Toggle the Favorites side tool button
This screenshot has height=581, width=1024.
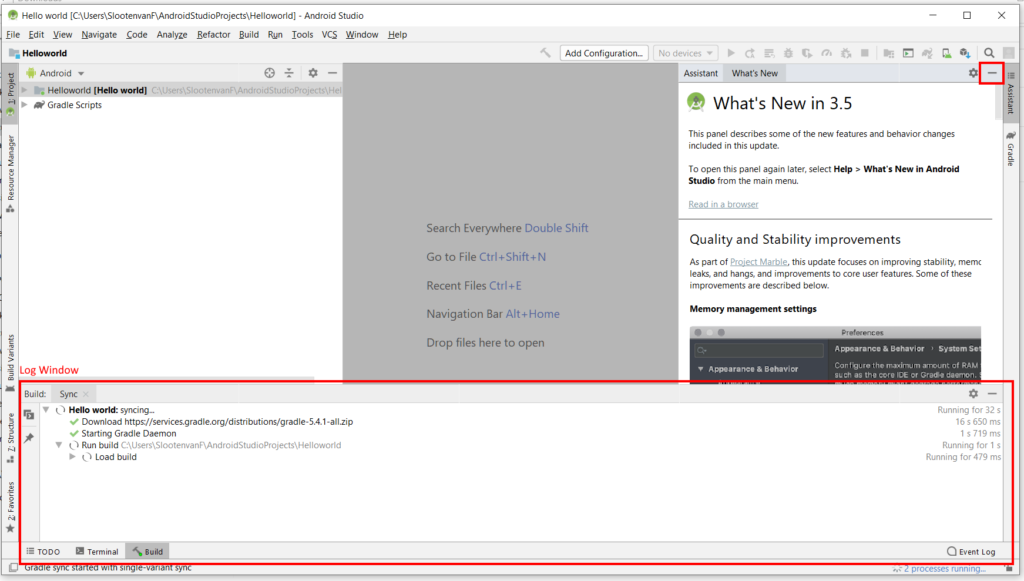click(x=10, y=507)
